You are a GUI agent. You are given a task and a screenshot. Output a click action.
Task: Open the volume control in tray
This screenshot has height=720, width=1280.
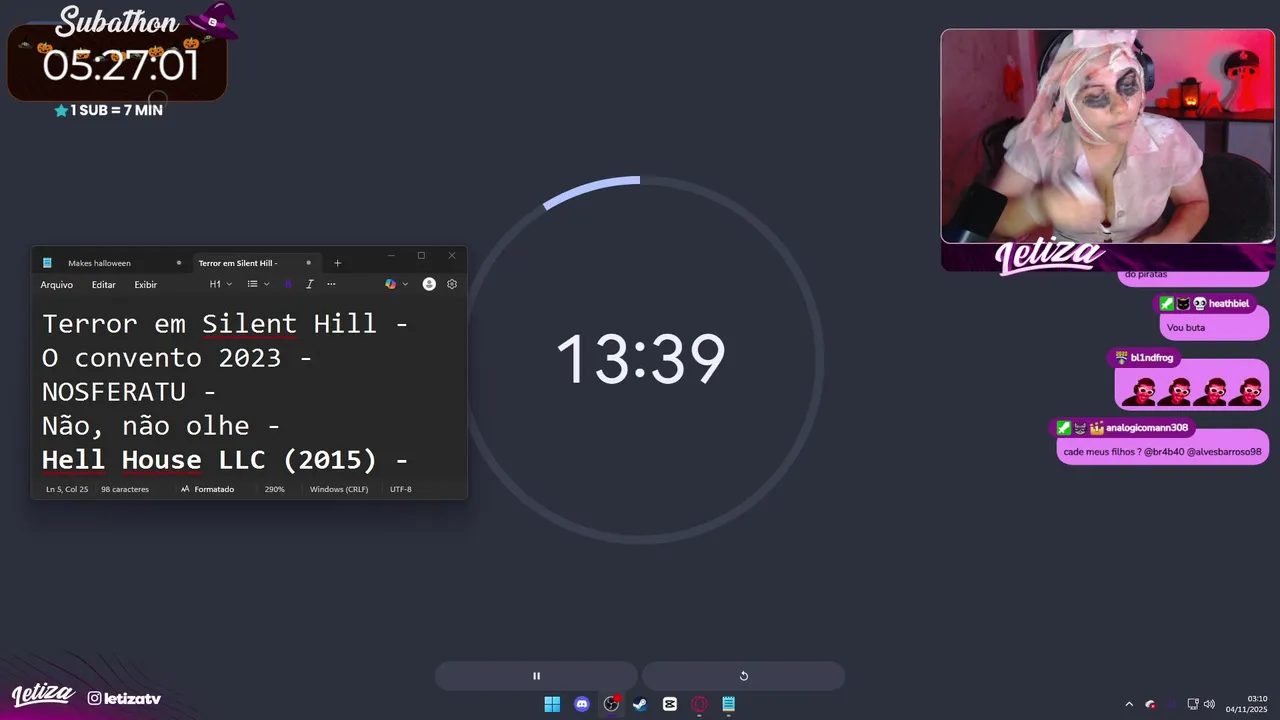pos(1209,704)
